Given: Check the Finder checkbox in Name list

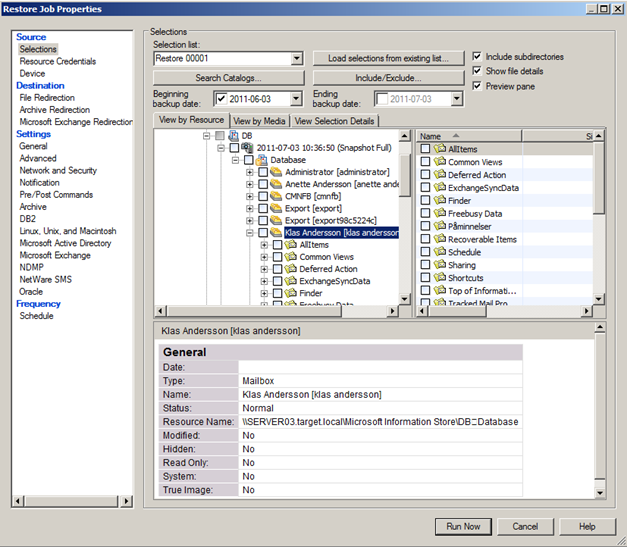Looking at the screenshot, I should (425, 200).
